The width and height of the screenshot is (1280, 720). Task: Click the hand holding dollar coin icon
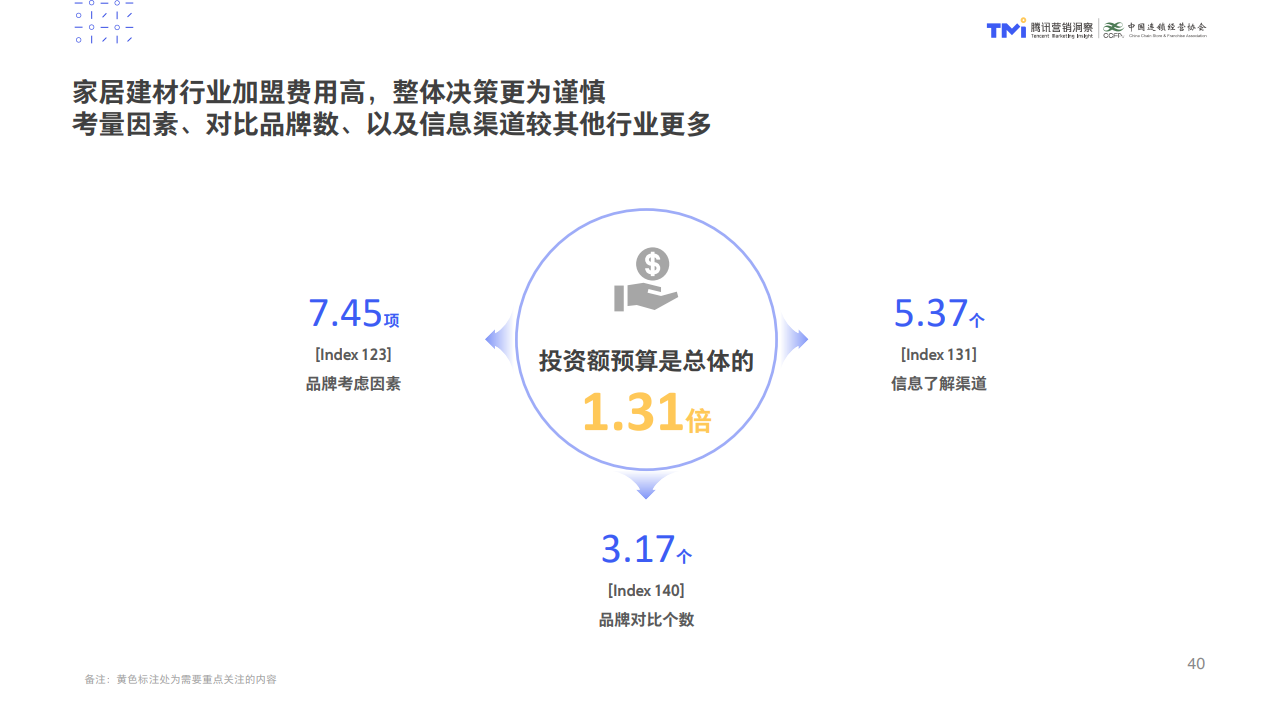[647, 281]
